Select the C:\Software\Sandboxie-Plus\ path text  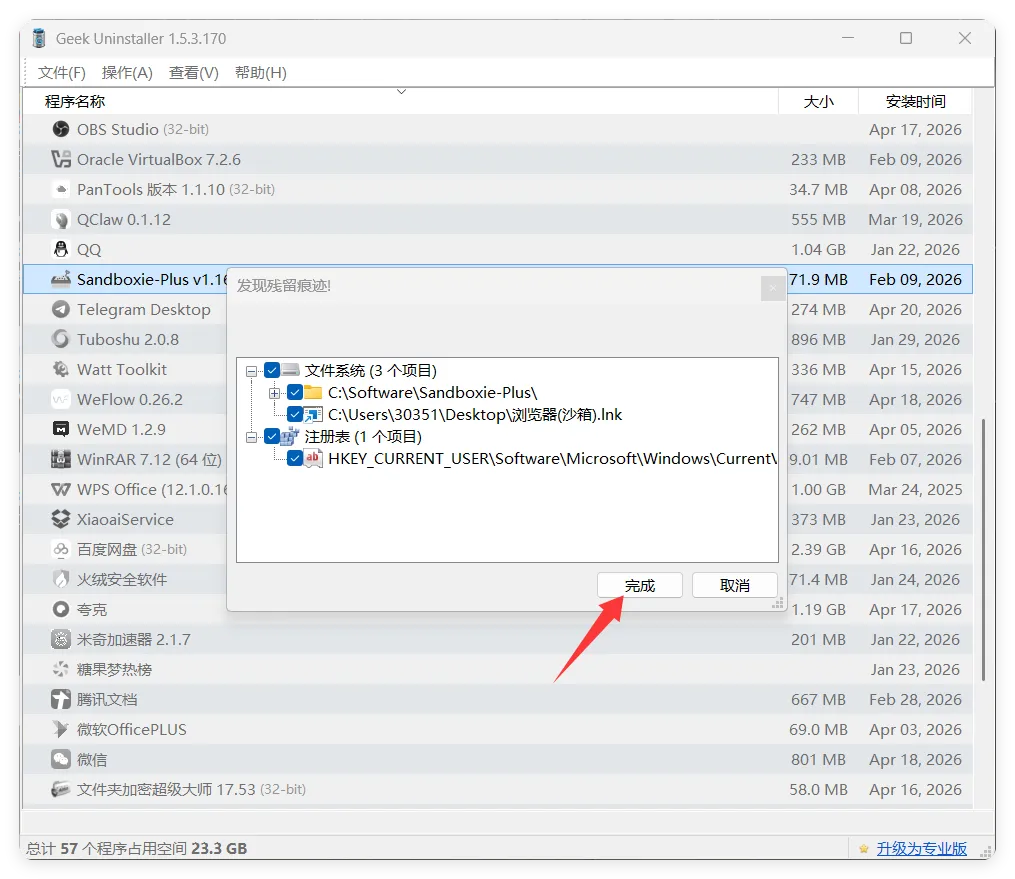(x=432, y=392)
